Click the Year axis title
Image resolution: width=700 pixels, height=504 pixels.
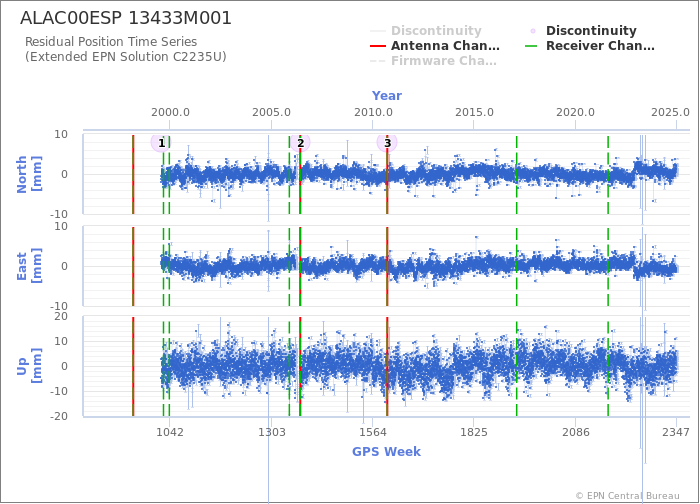pos(387,96)
